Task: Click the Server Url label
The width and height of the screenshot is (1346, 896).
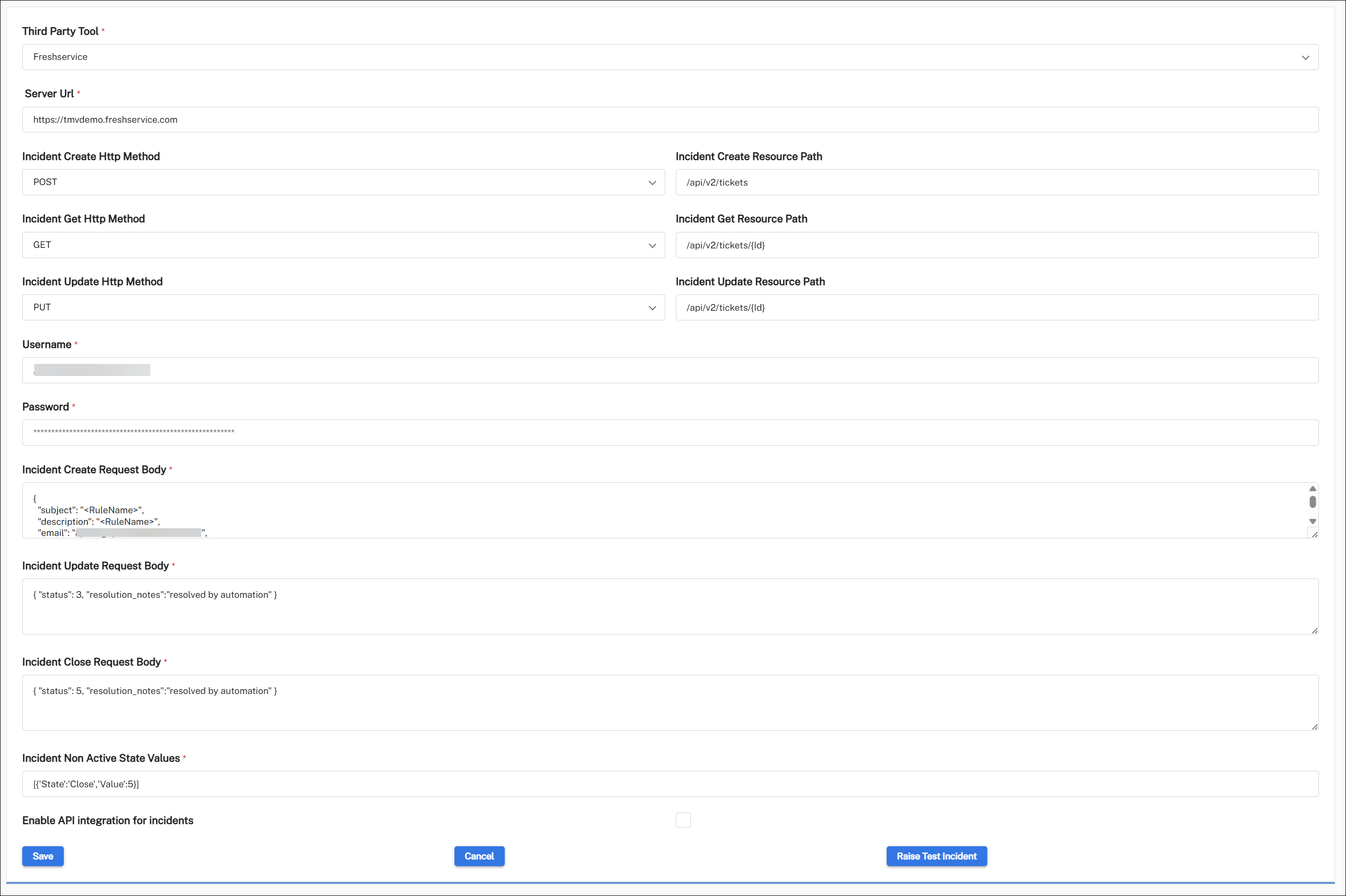Action: click(x=49, y=94)
